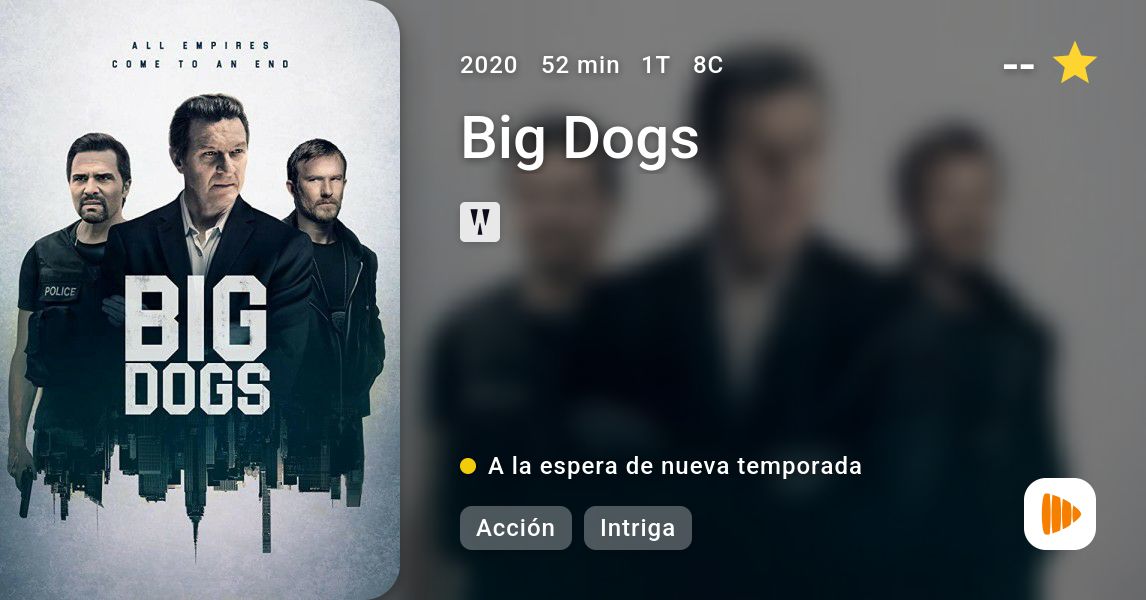1146x600 pixels.
Task: Click the double-dash rating placeholder
Action: 1019,67
